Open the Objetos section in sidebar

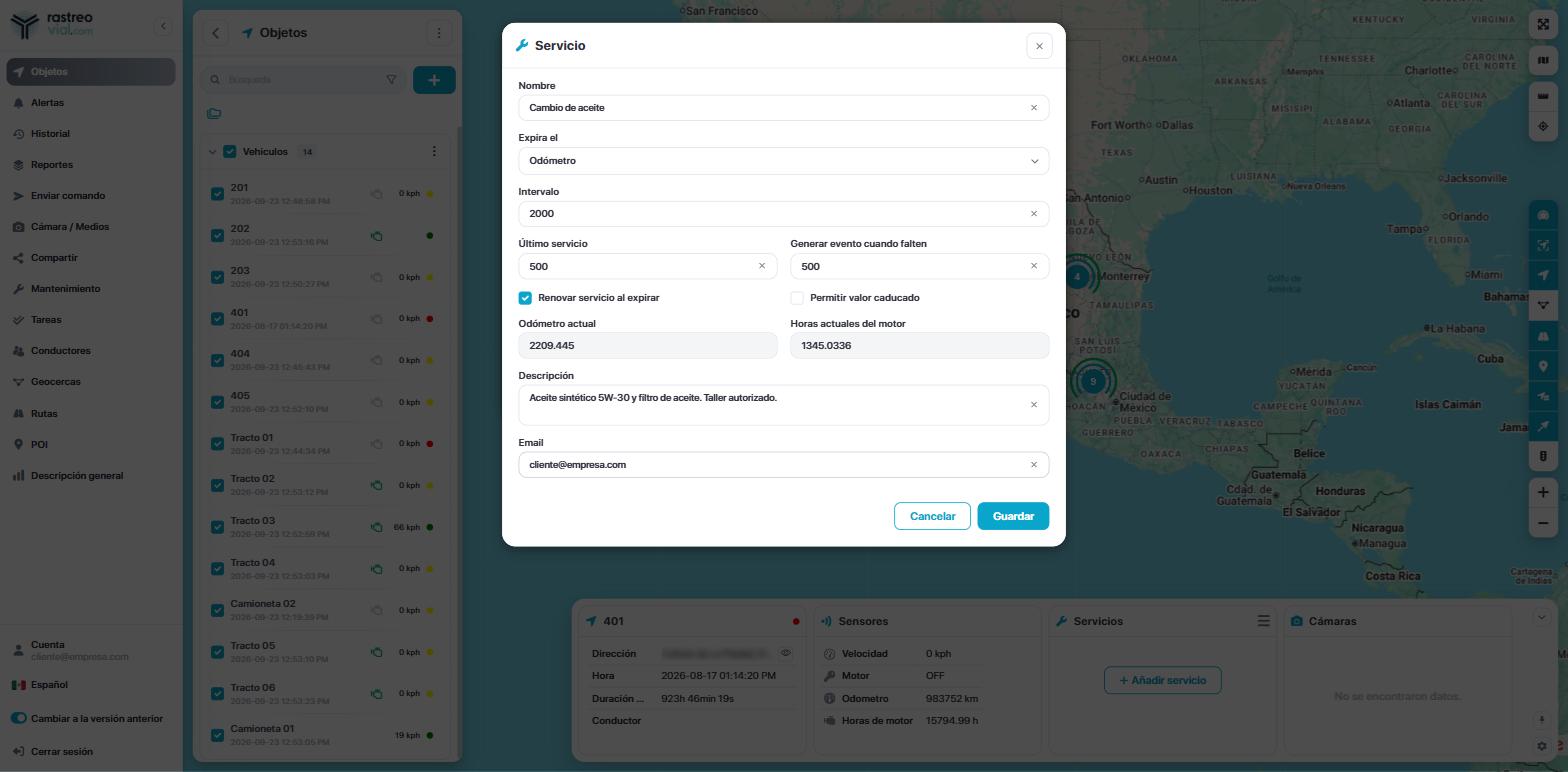(x=91, y=72)
